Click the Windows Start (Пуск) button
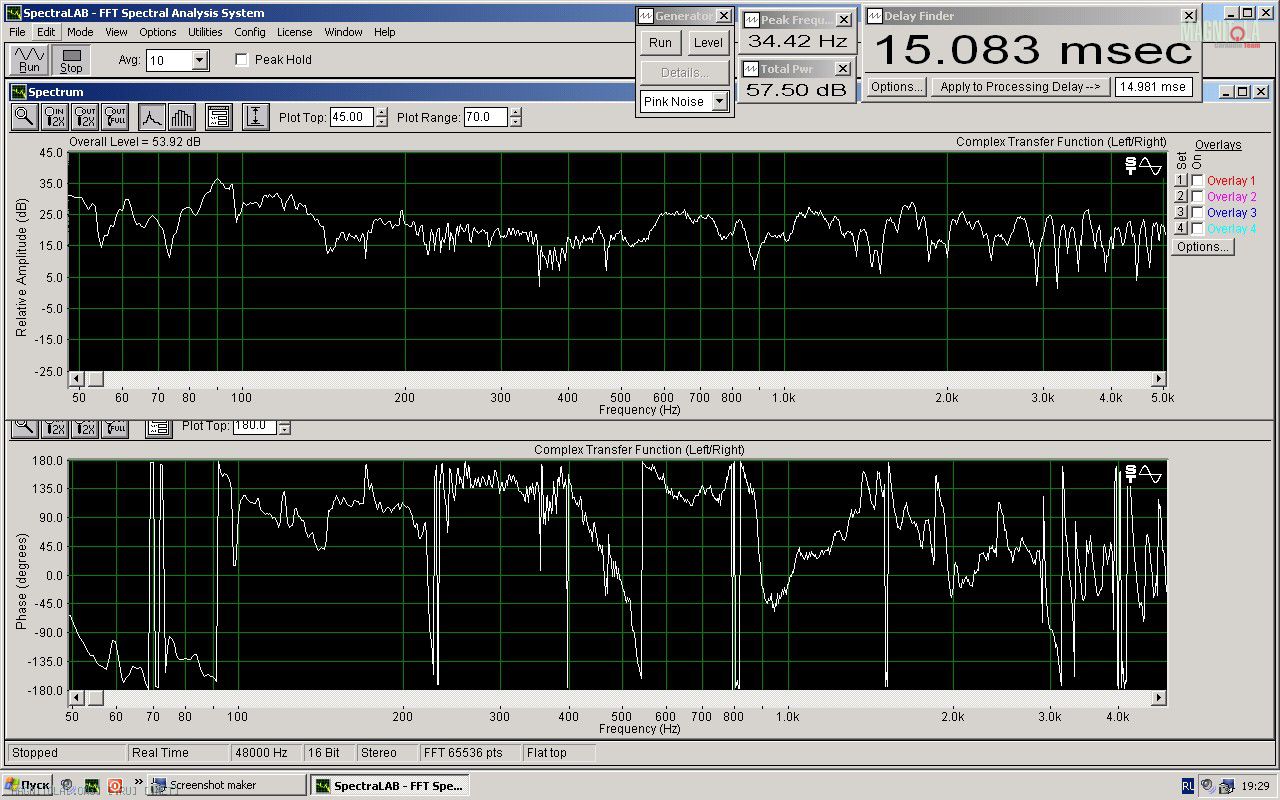Viewport: 1280px width, 800px height. pos(27,785)
